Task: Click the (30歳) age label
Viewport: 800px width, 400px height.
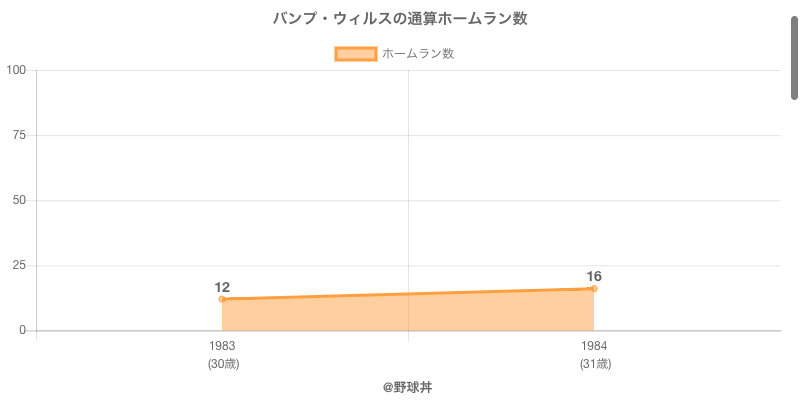Action: click(x=222, y=364)
